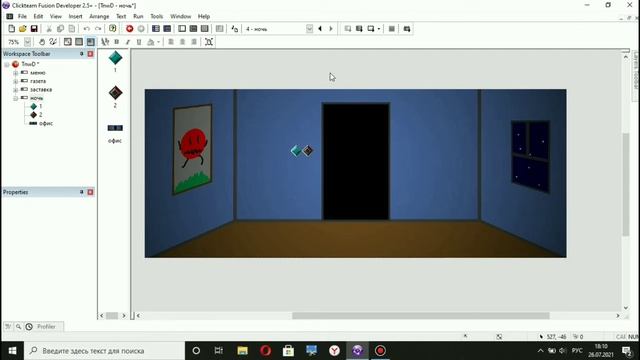
Task: Expand the 'газета' frame in tree
Action: point(16,81)
